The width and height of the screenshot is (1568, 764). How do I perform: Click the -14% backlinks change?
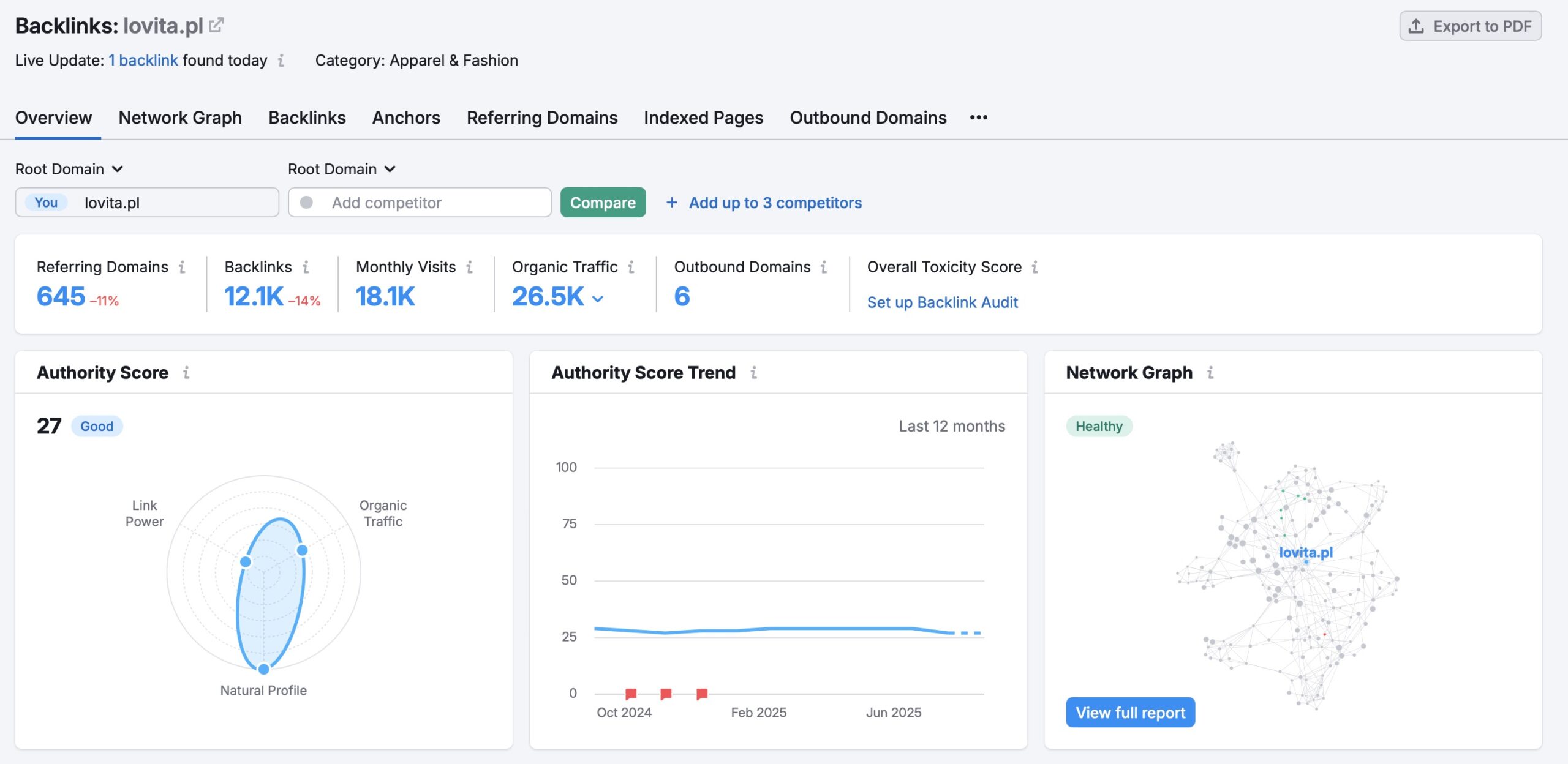click(x=304, y=301)
